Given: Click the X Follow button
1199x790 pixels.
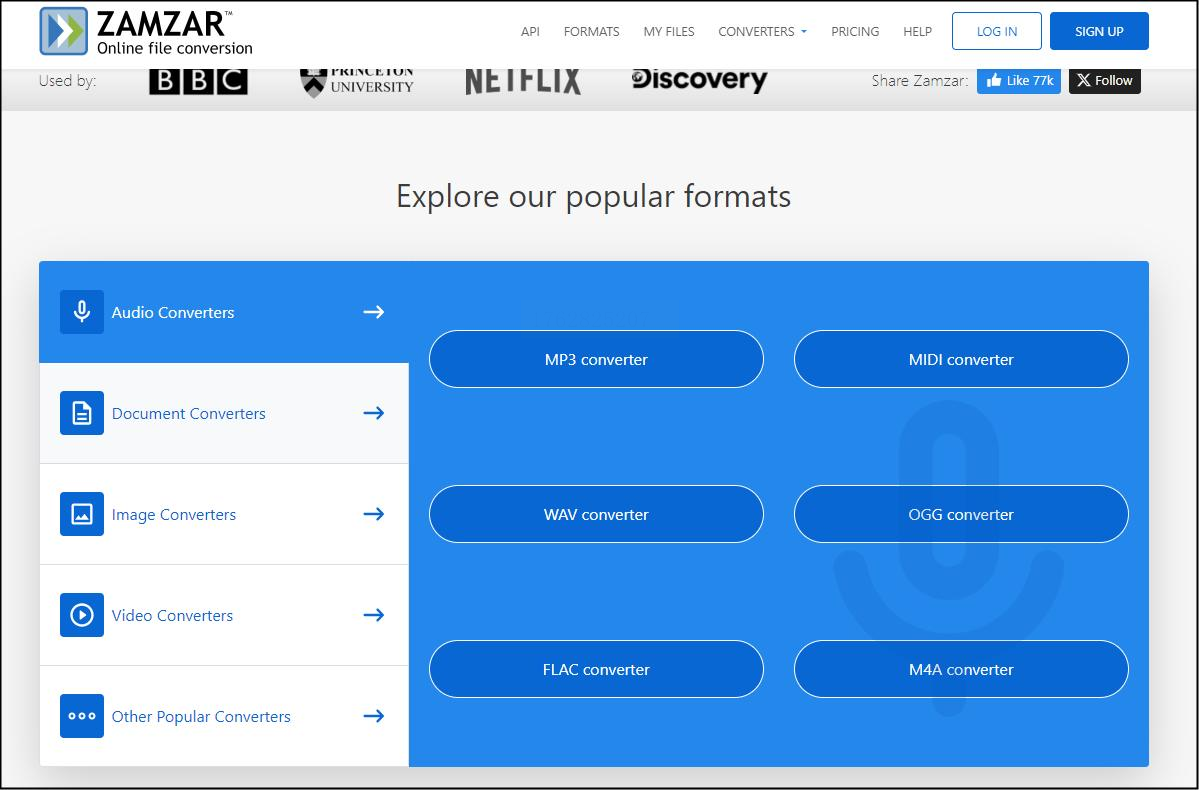Looking at the screenshot, I should pyautogui.click(x=1104, y=80).
